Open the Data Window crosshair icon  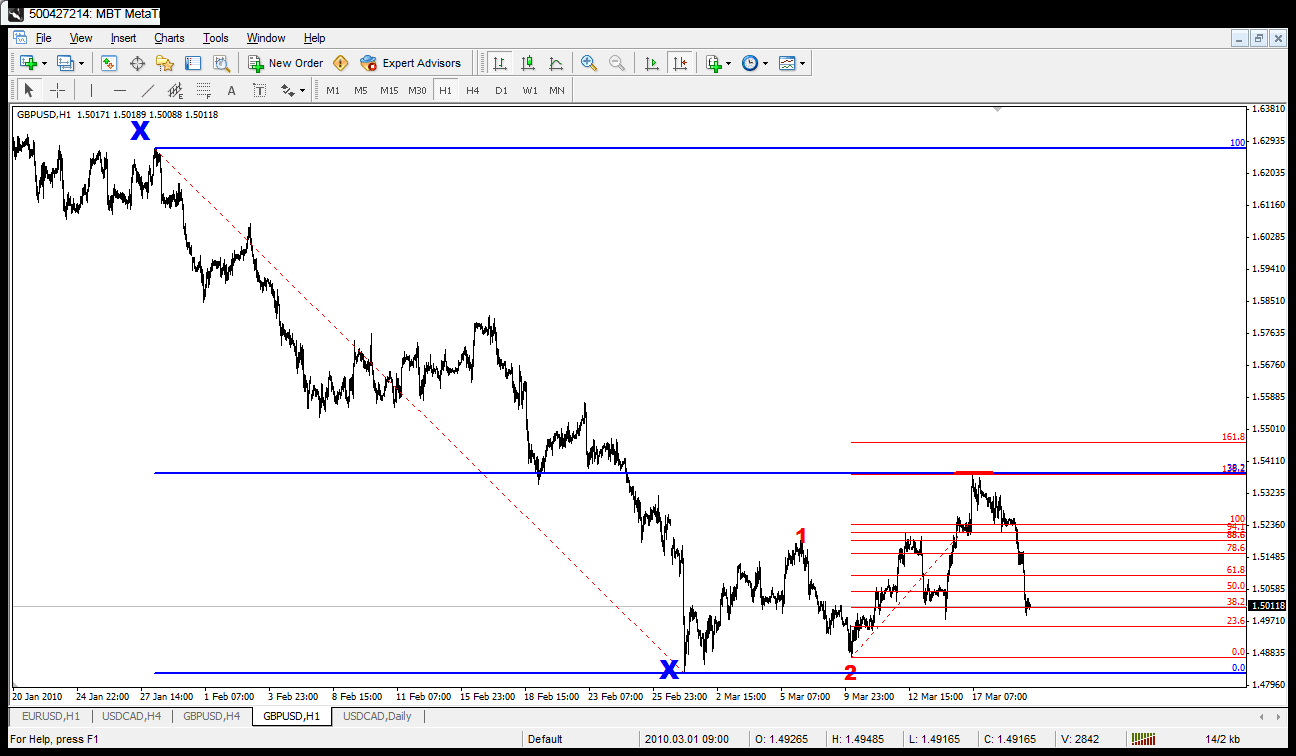pyautogui.click(x=137, y=63)
